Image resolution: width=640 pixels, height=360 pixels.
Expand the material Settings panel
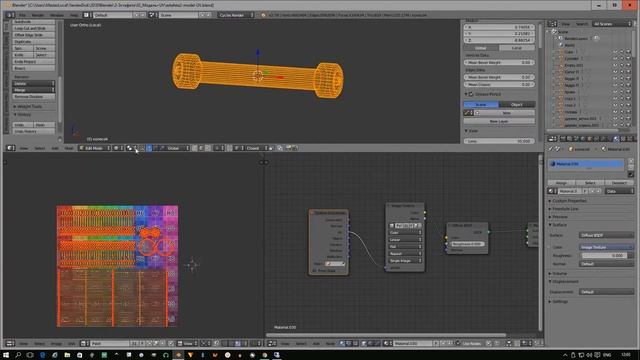coord(560,302)
